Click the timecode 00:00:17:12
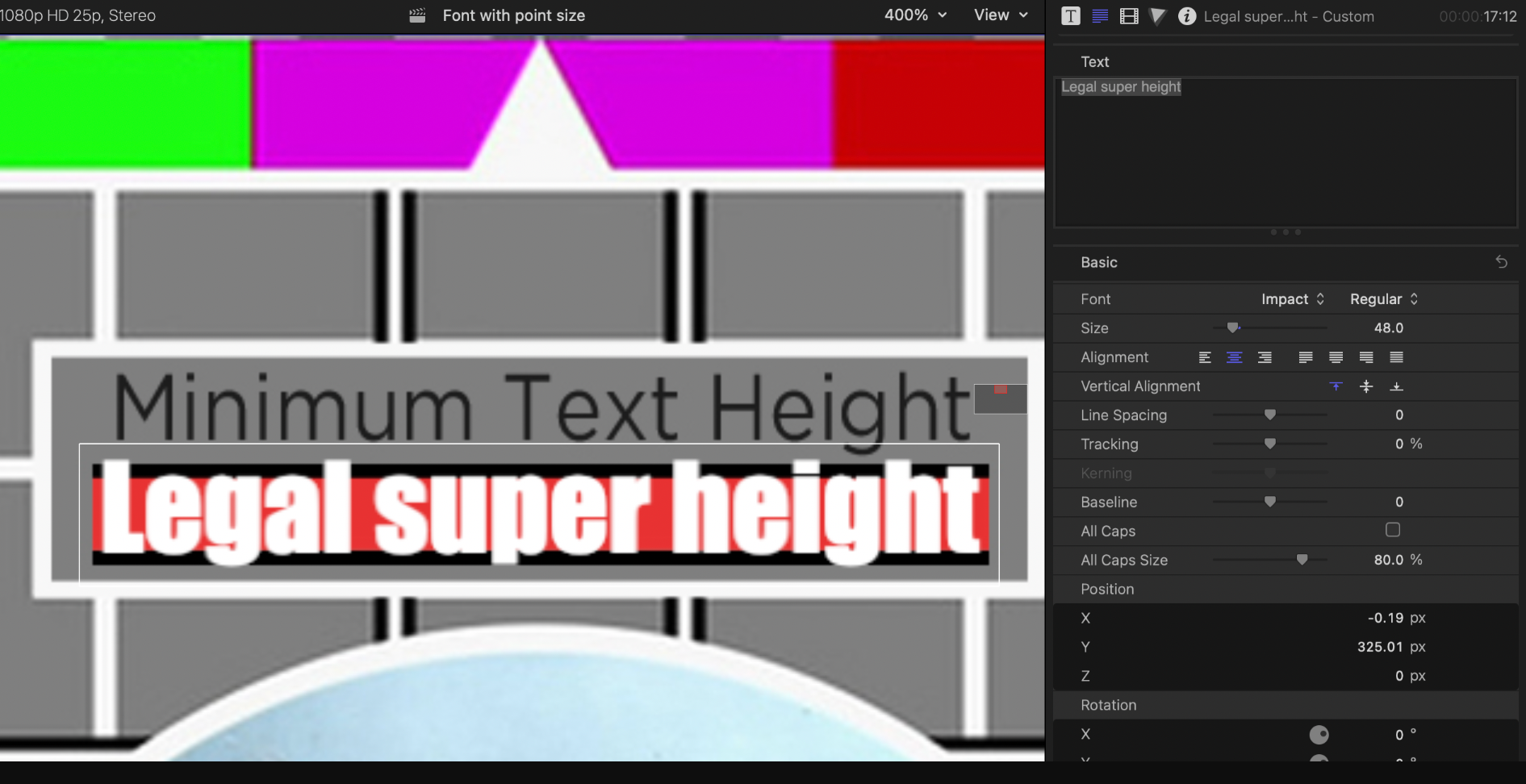 [1478, 16]
